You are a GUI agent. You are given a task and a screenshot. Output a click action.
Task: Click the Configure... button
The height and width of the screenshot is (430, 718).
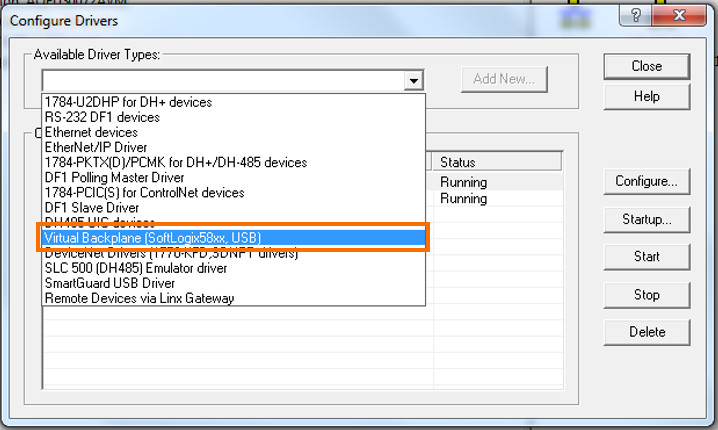(x=647, y=181)
